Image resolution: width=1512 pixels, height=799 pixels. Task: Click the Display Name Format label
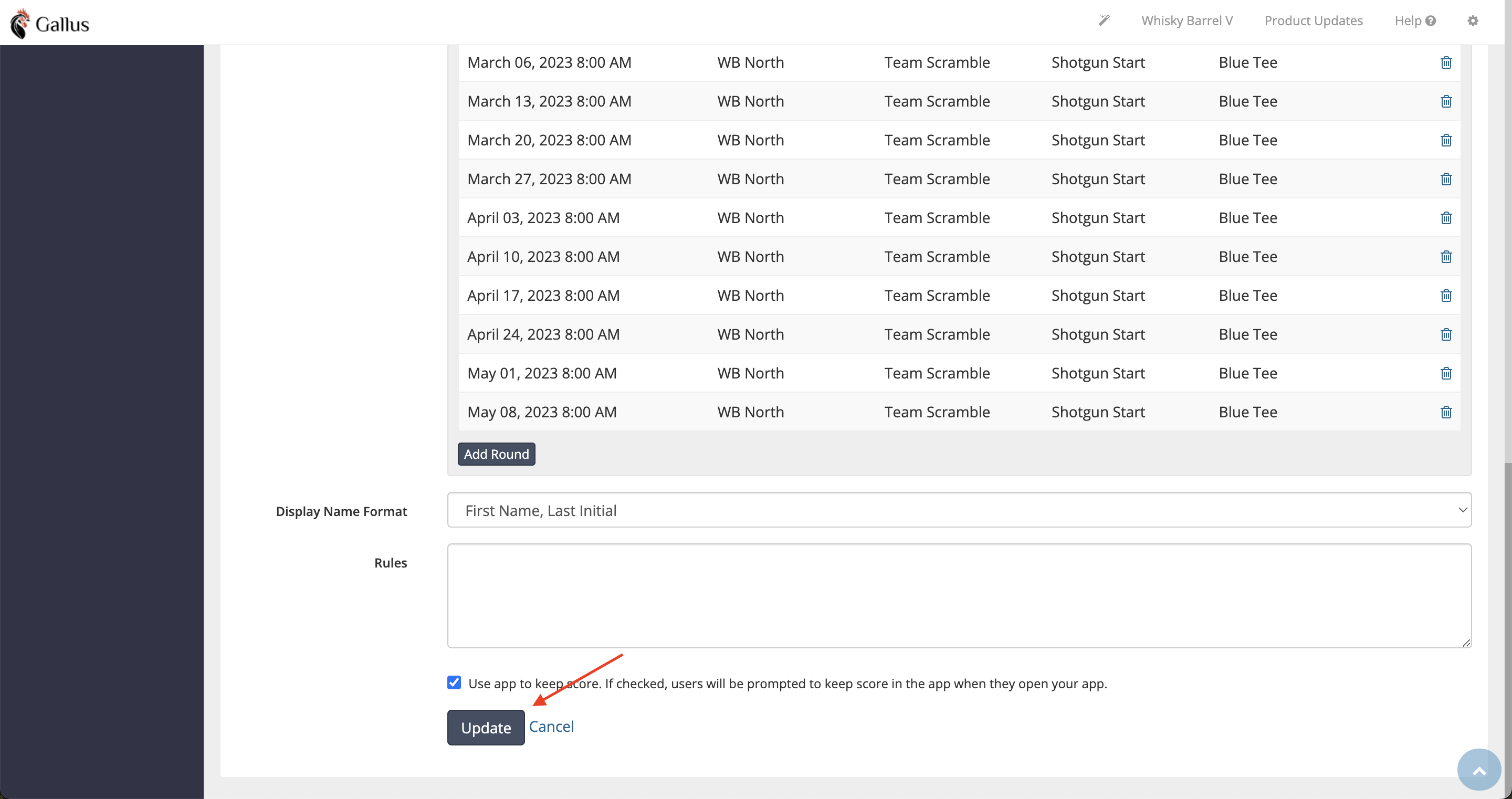[x=341, y=511]
